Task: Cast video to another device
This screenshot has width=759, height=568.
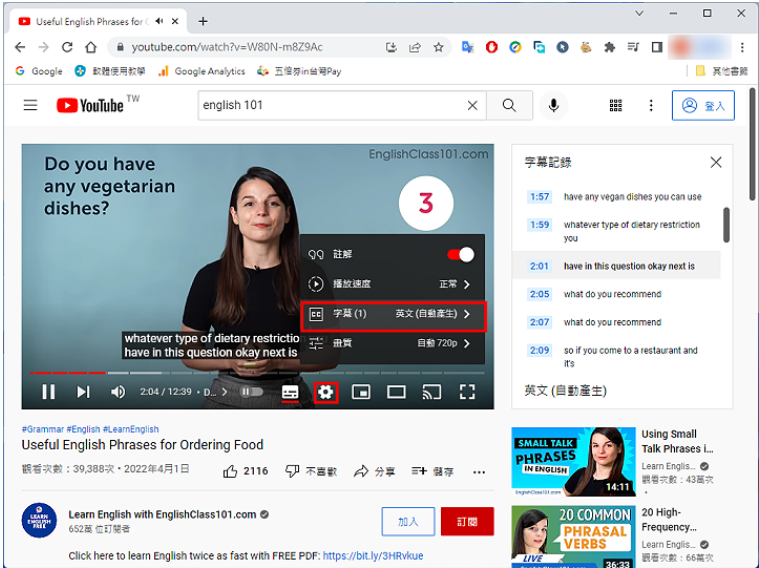Action: [432, 392]
